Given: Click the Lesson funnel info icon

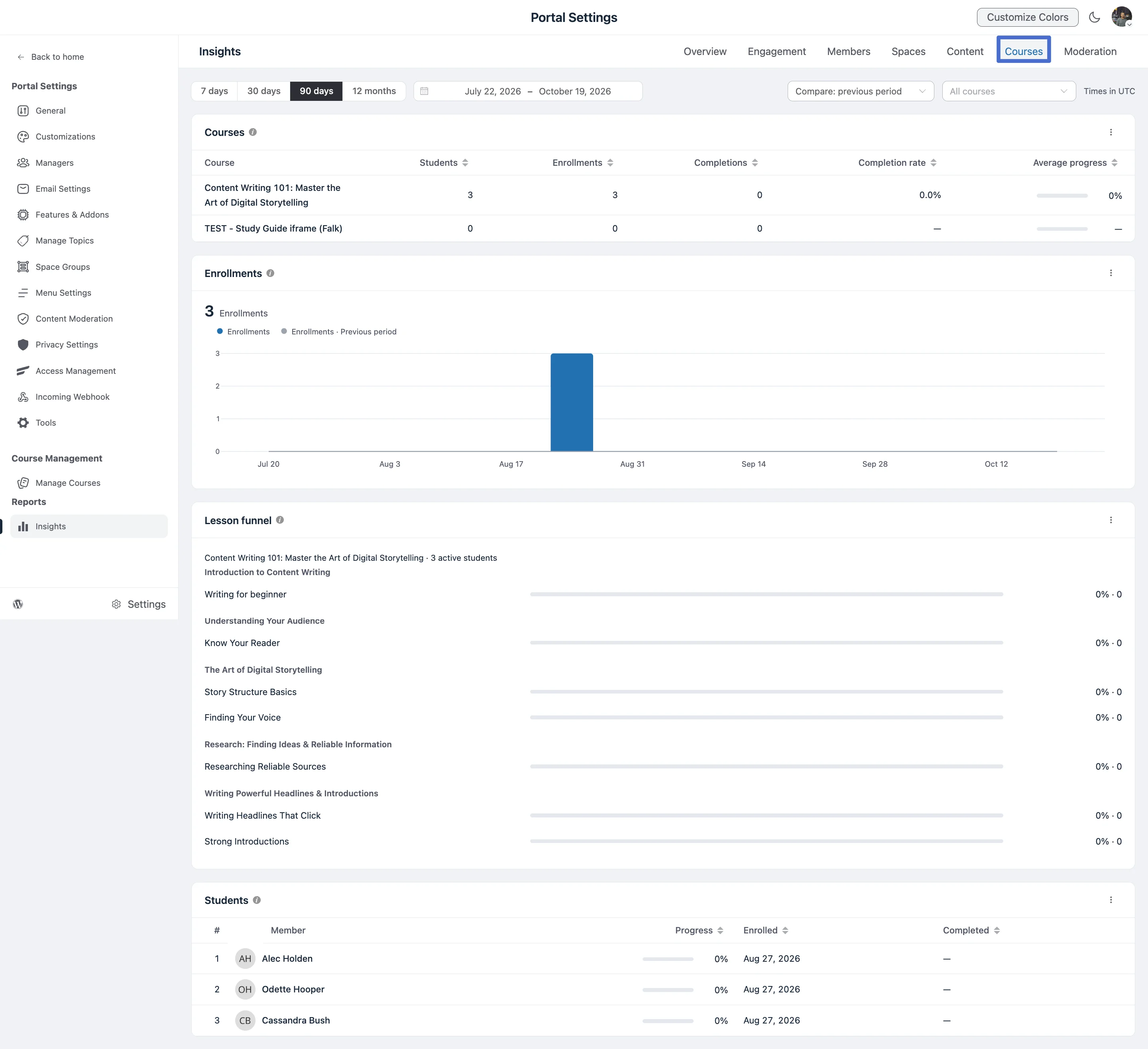Looking at the screenshot, I should [x=280, y=520].
